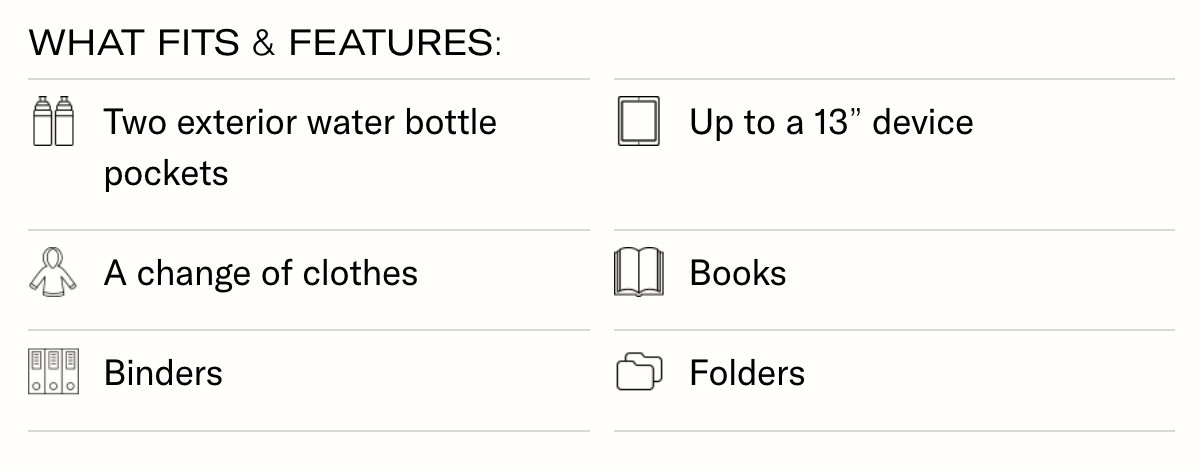Click the "Up to a 13” device" label
The height and width of the screenshot is (468, 1202).
coord(831,122)
